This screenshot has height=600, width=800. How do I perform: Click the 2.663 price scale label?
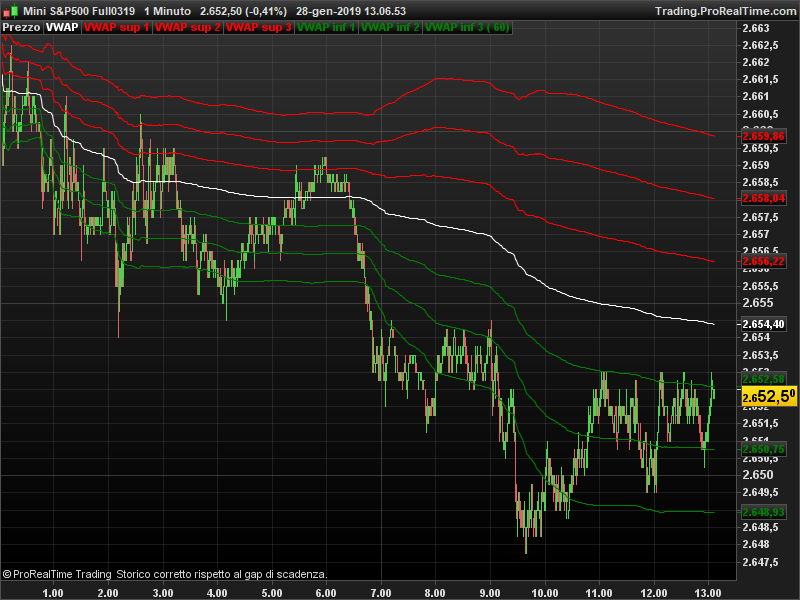click(756, 28)
